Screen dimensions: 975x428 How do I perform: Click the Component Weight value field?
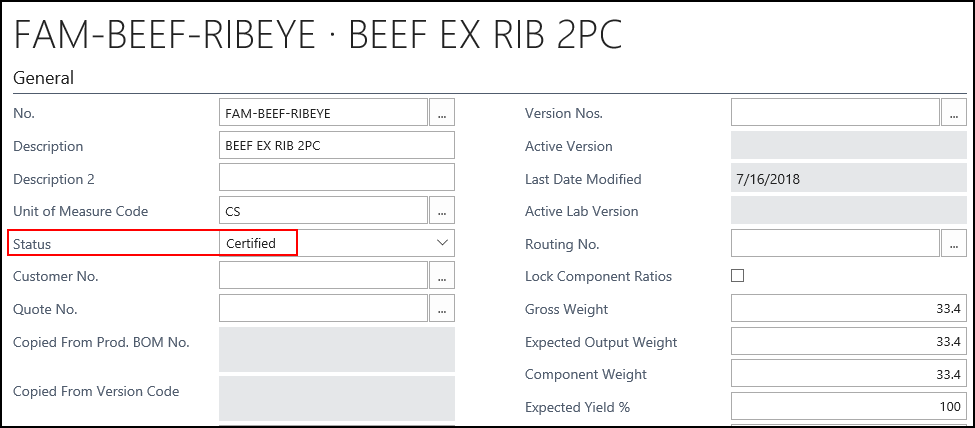849,374
